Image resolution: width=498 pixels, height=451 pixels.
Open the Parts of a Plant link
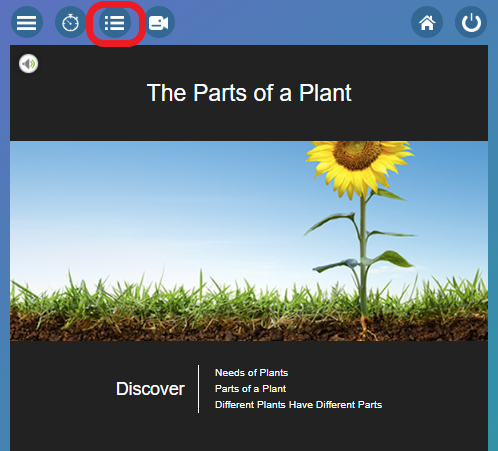coord(251,389)
